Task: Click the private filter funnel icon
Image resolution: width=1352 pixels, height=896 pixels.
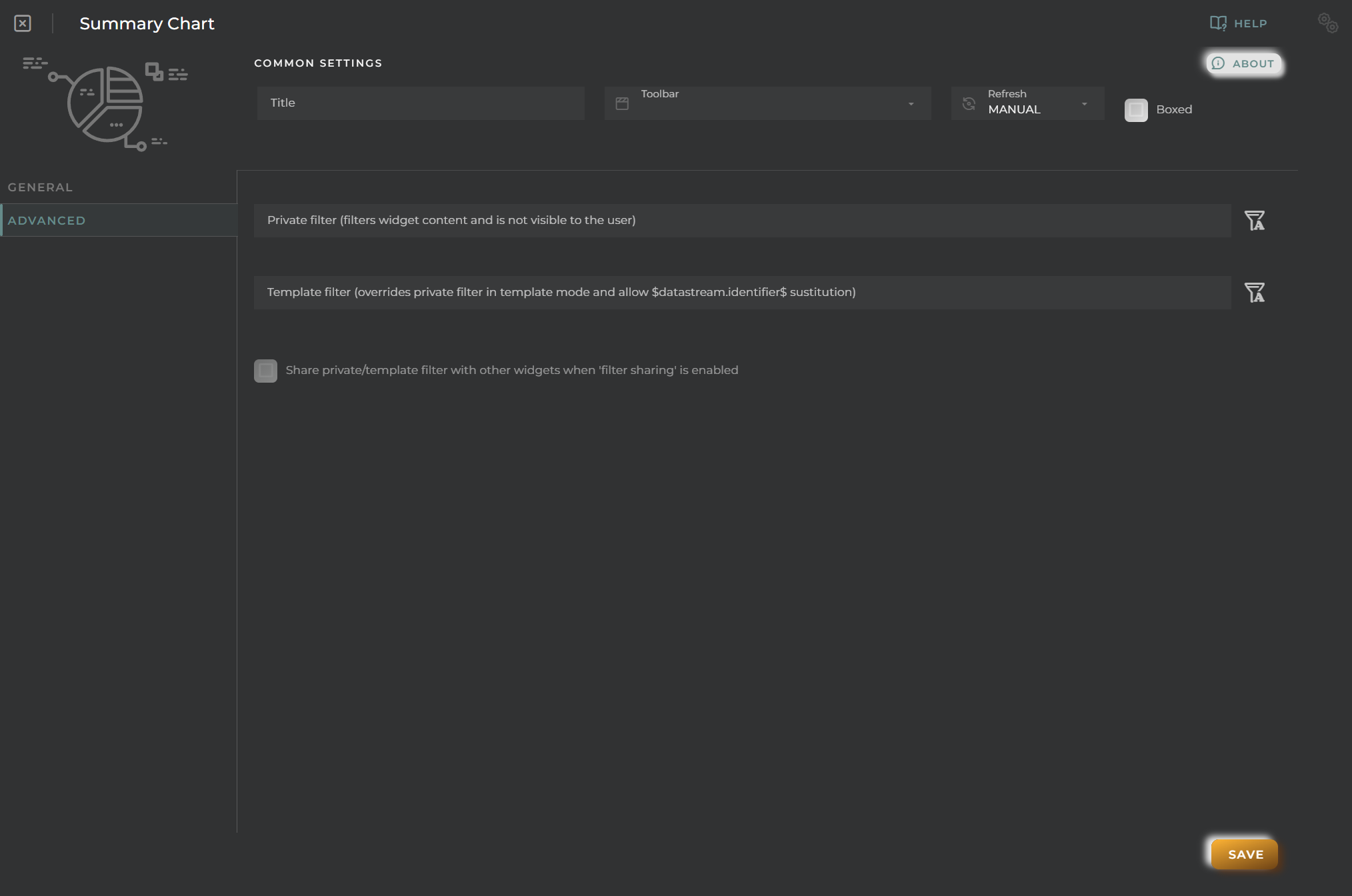Action: point(1254,220)
